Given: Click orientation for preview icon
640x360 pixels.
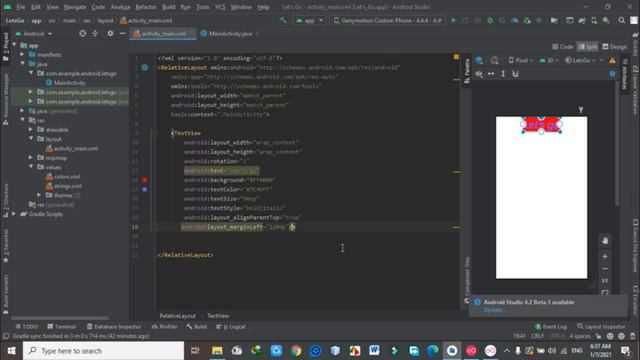Looking at the screenshot, I should point(495,60).
